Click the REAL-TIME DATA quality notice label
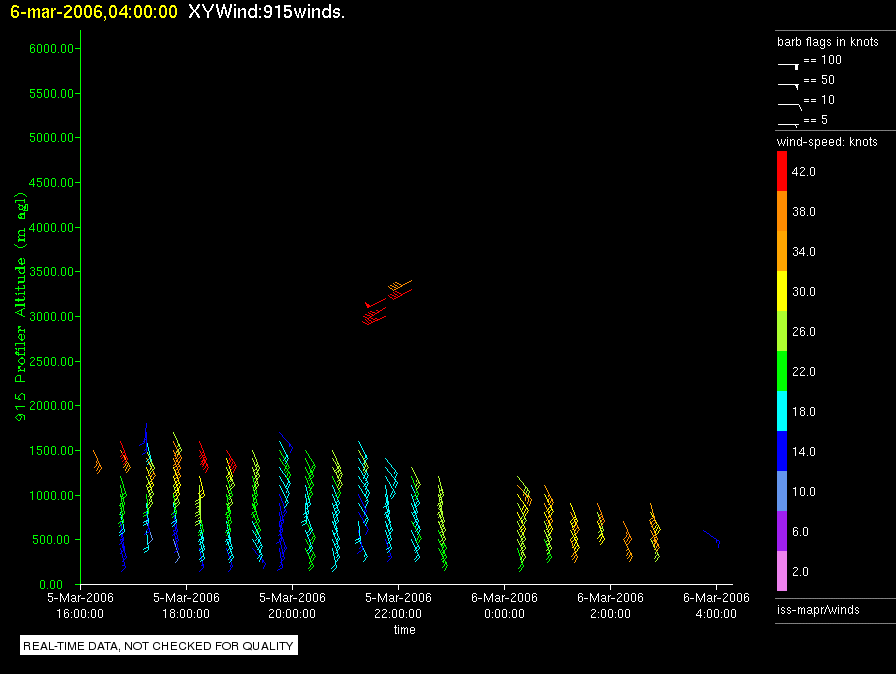 point(159,646)
